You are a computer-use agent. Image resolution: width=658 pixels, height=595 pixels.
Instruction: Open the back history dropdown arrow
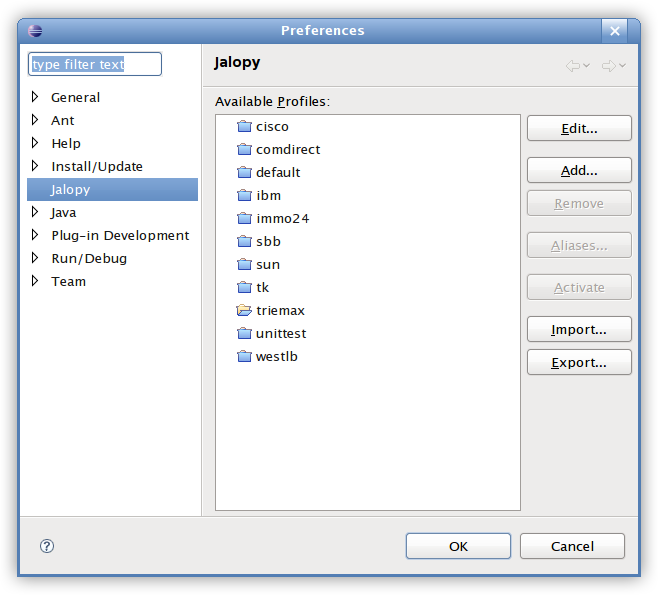click(x=587, y=65)
